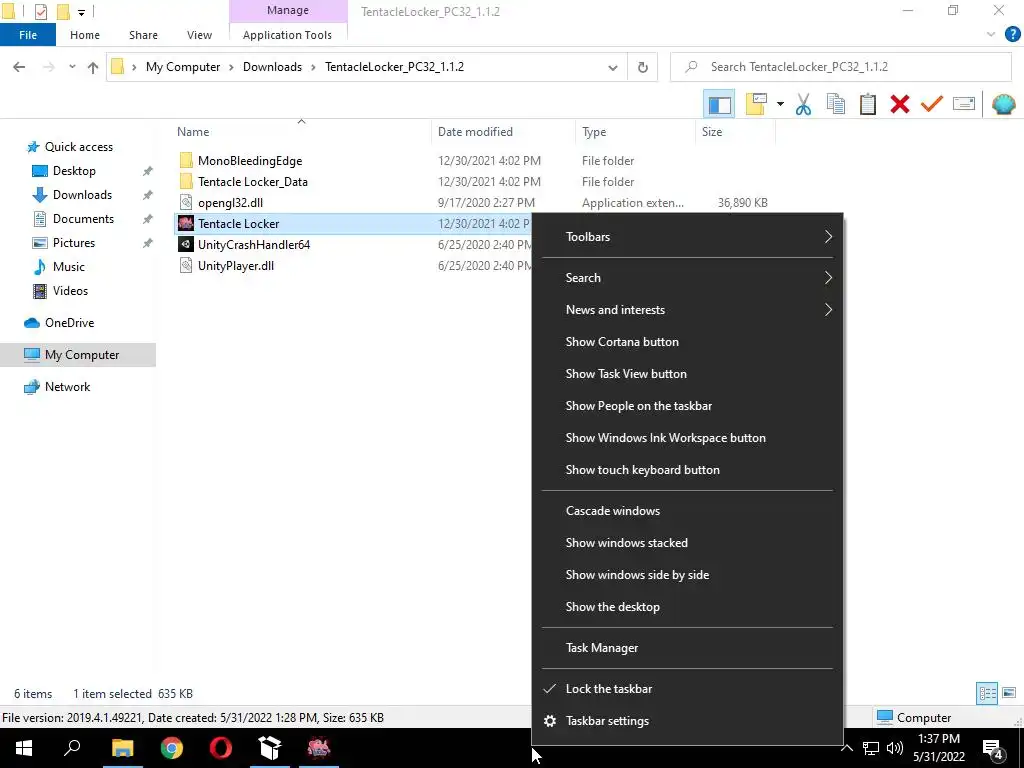Viewport: 1024px width, 768px height.
Task: Open Desktop in the navigation pane
Action: click(x=74, y=171)
